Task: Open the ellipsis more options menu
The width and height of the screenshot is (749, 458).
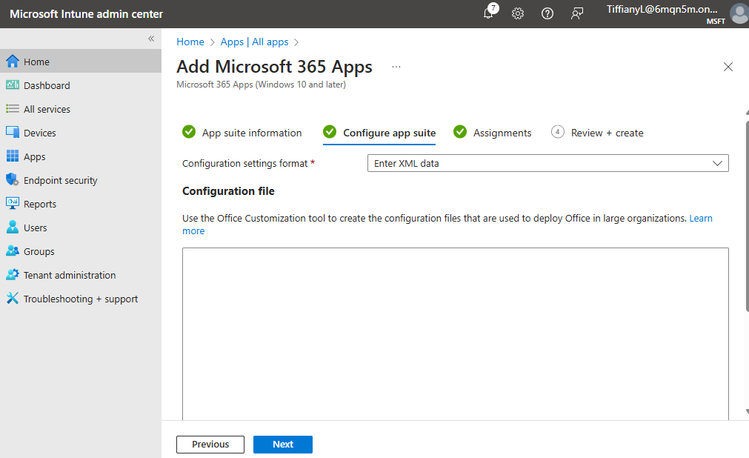Action: click(x=396, y=67)
